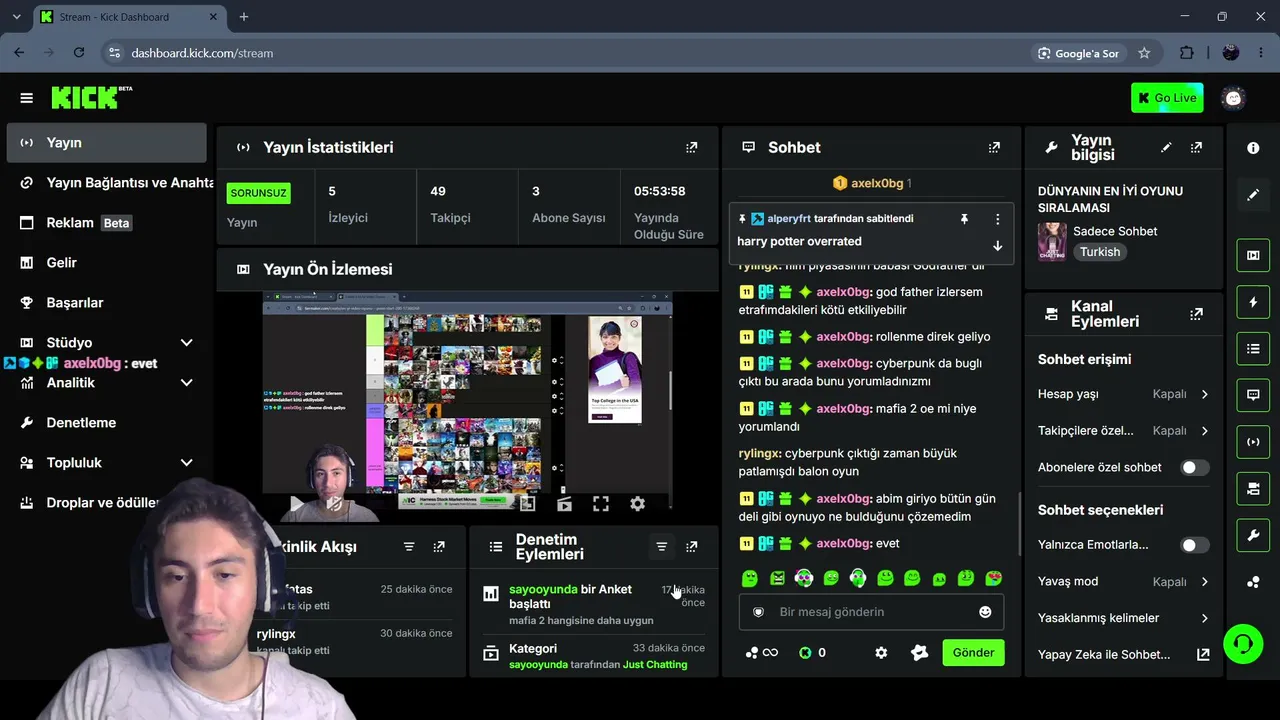This screenshot has height=720, width=1280.
Task: Click the lightning bolt icon in right sidebar
Action: 1253,302
